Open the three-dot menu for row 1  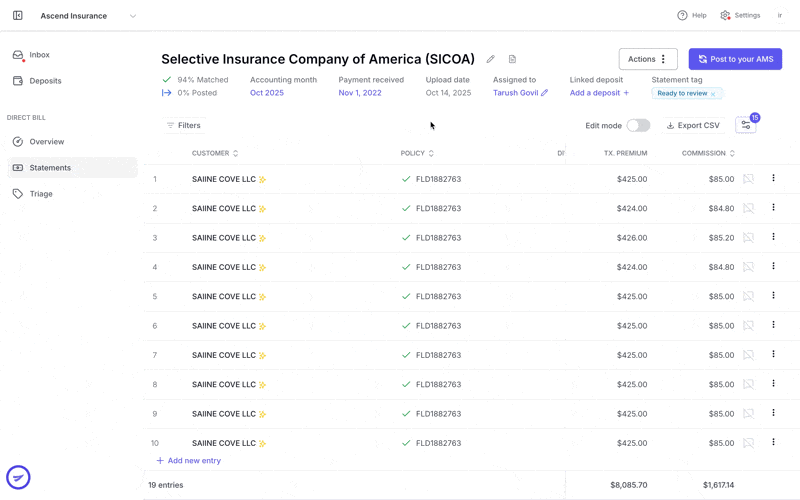tap(773, 178)
